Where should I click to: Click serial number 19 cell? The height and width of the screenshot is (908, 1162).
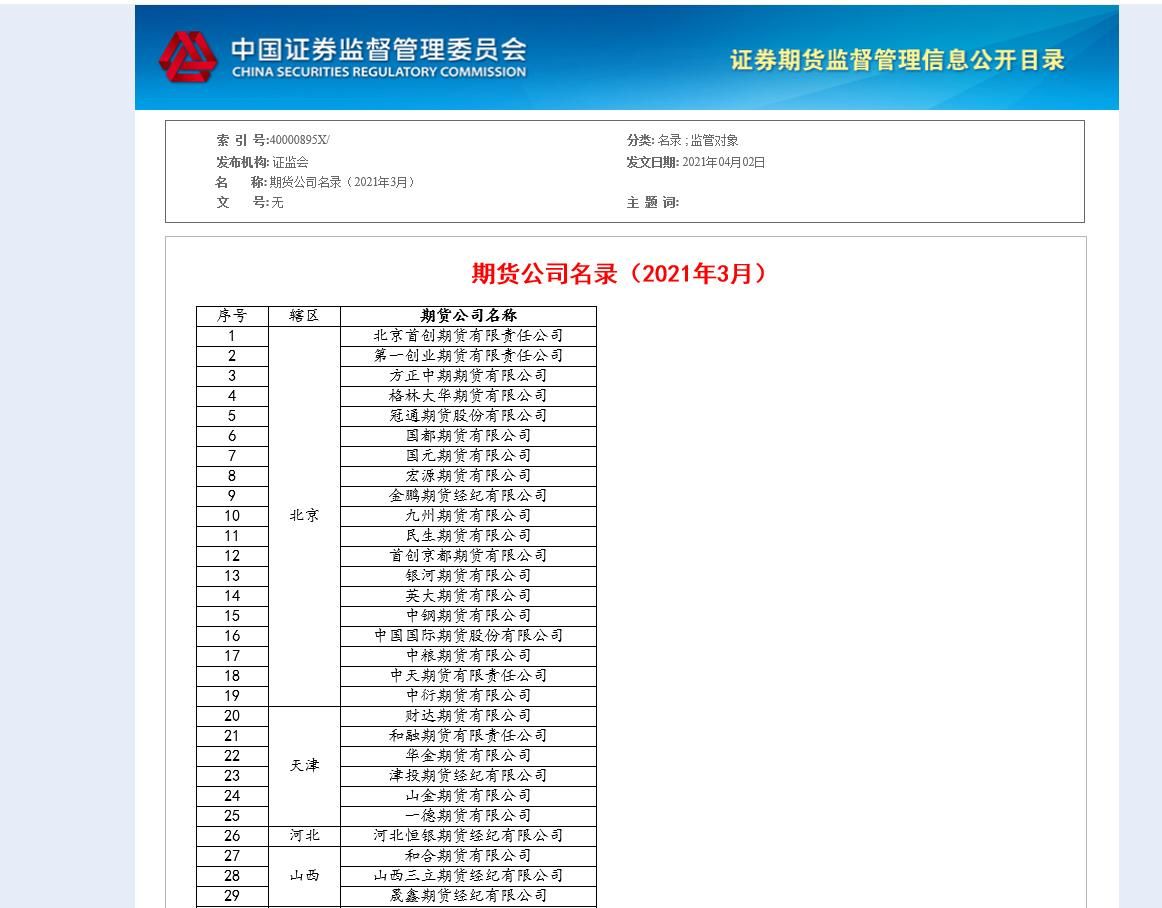pyautogui.click(x=232, y=696)
